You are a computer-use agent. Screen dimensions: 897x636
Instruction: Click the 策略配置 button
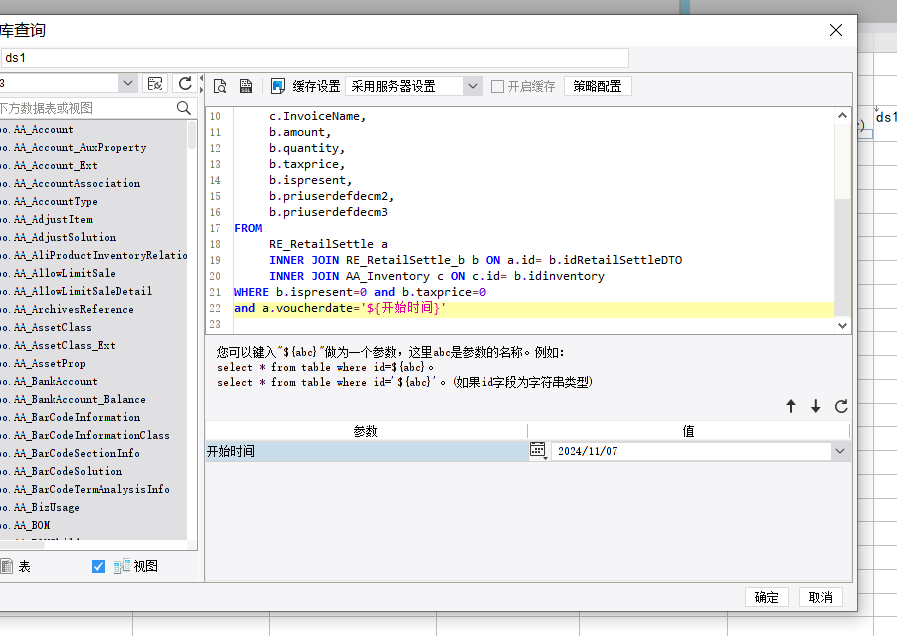pos(597,86)
